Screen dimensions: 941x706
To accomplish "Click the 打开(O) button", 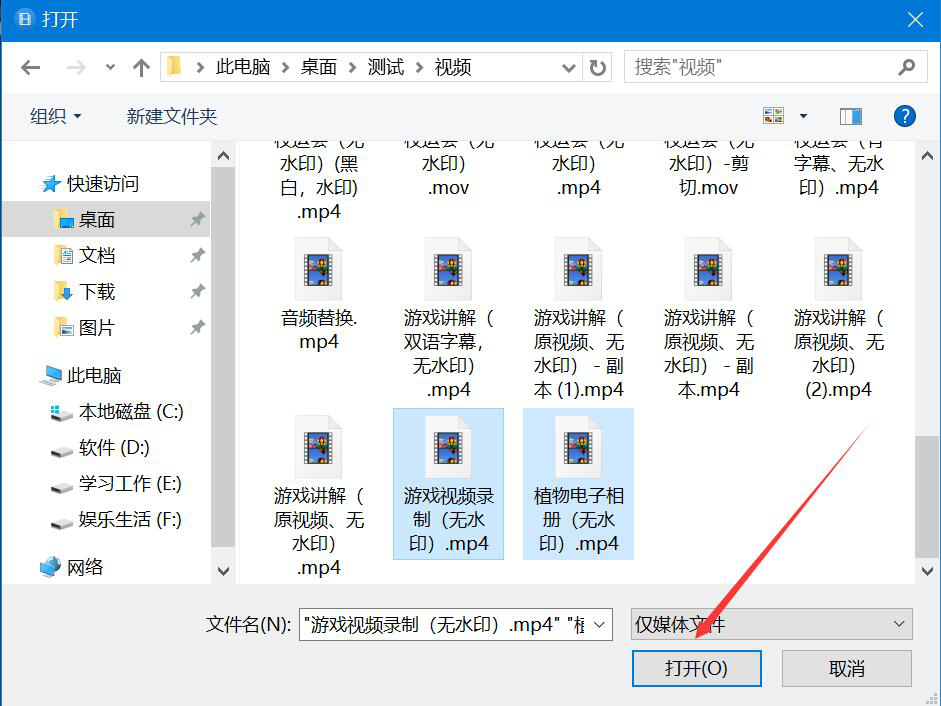I will [x=696, y=668].
